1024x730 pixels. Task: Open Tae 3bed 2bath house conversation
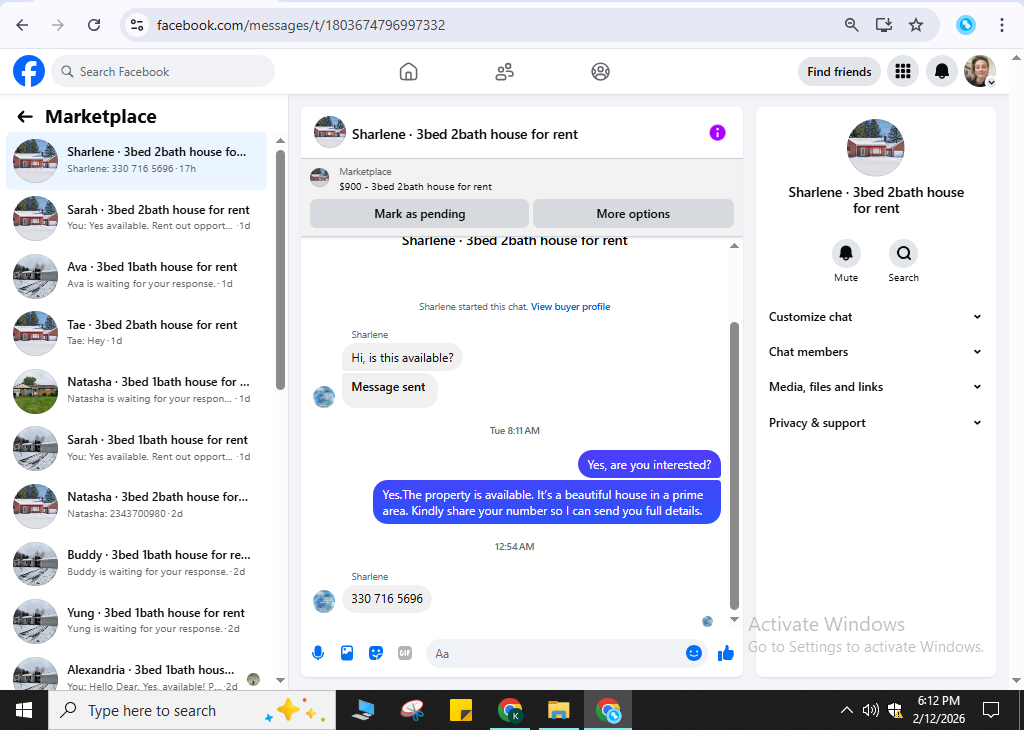136,332
